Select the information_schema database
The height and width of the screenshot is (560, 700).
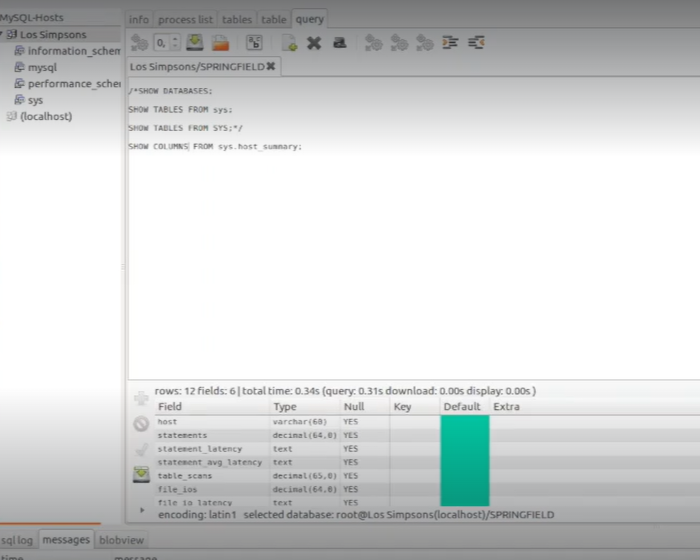click(x=74, y=51)
